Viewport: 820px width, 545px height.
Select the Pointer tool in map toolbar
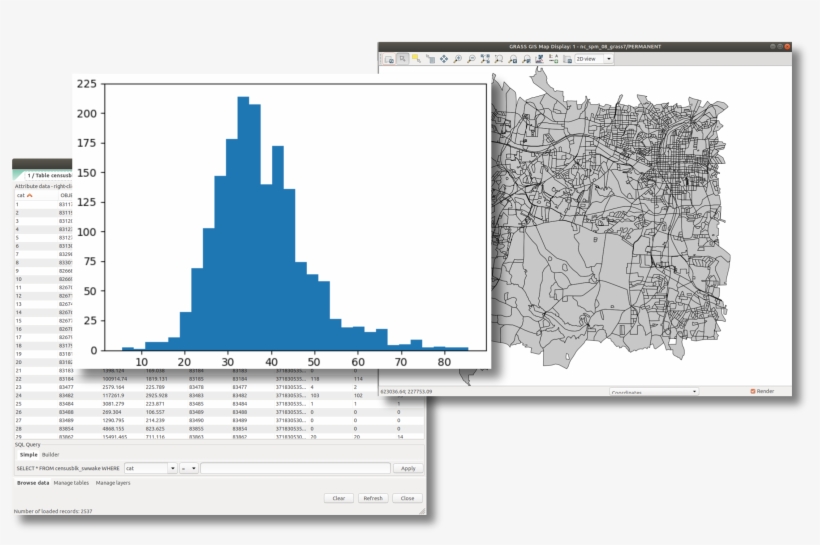[x=402, y=59]
